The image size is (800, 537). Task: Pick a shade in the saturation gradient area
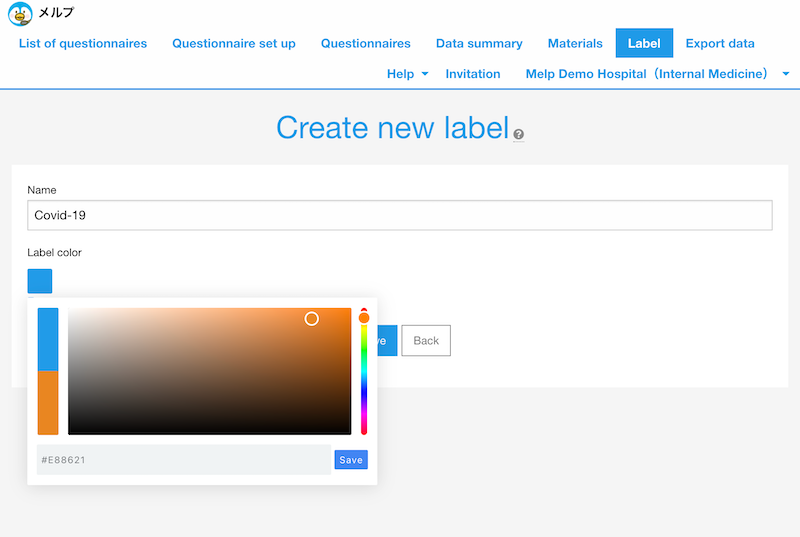point(210,371)
